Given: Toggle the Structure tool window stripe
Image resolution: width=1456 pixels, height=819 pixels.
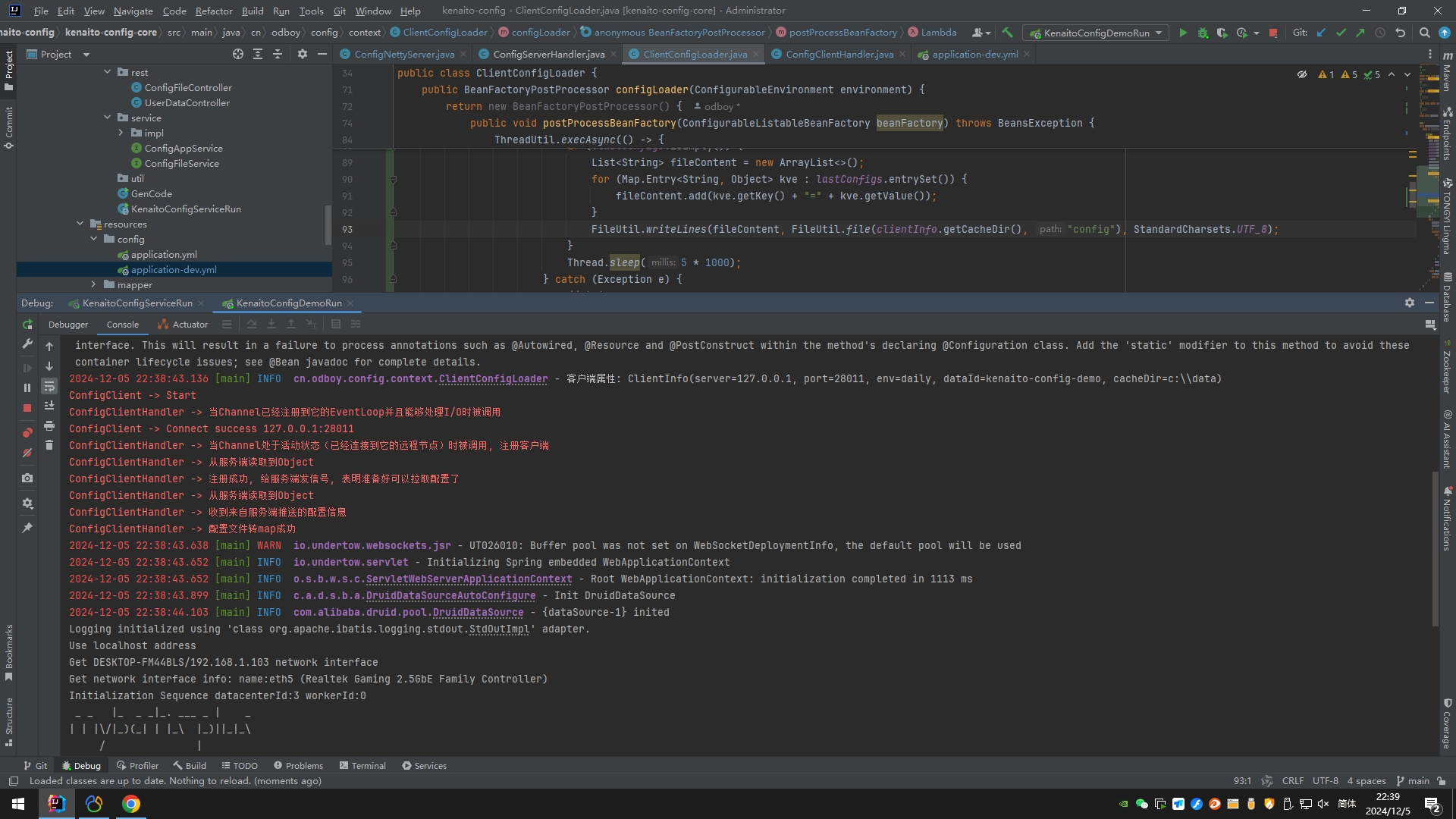Looking at the screenshot, I should pos(9,721).
